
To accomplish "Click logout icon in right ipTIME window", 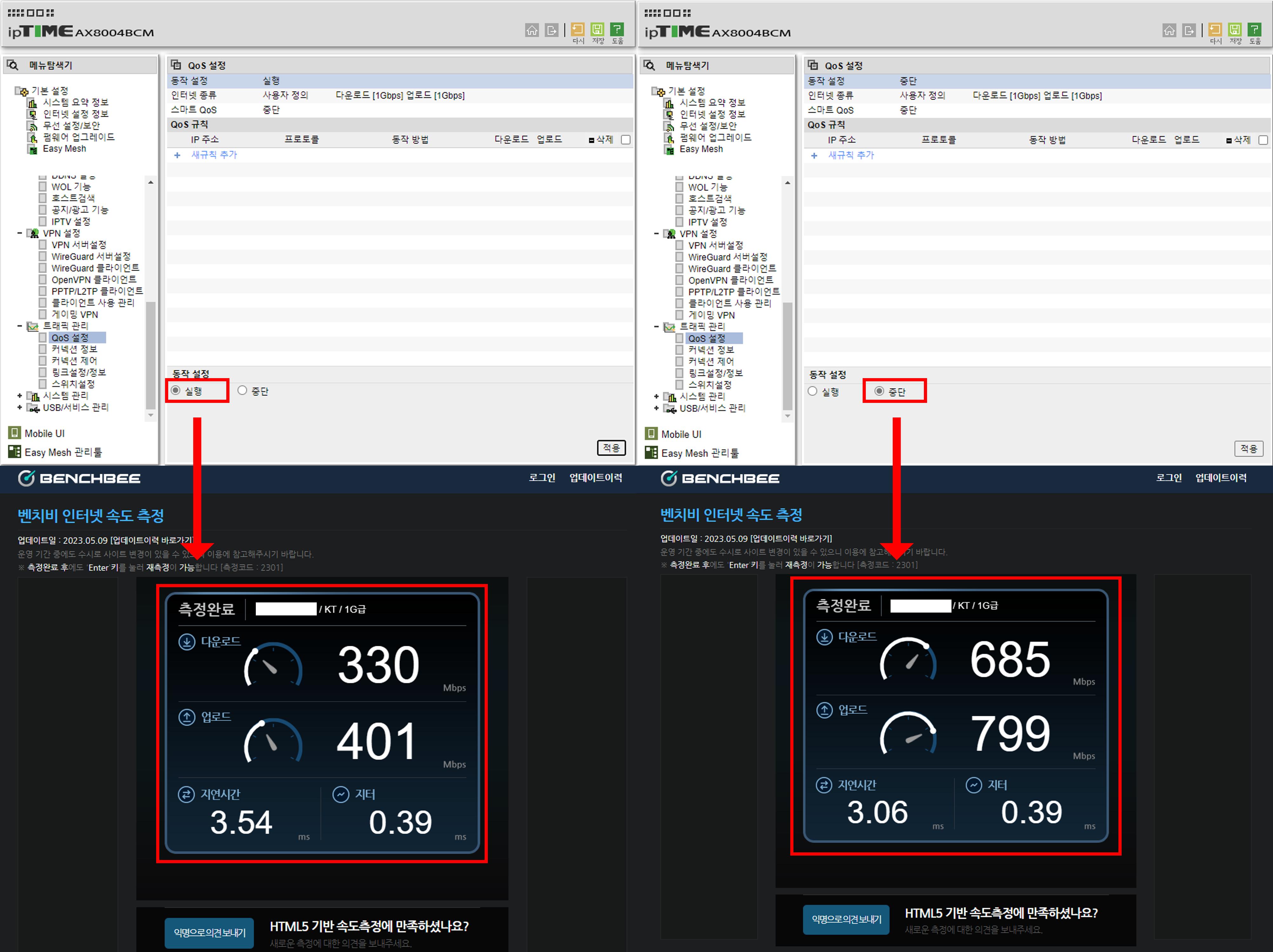I will [1188, 30].
